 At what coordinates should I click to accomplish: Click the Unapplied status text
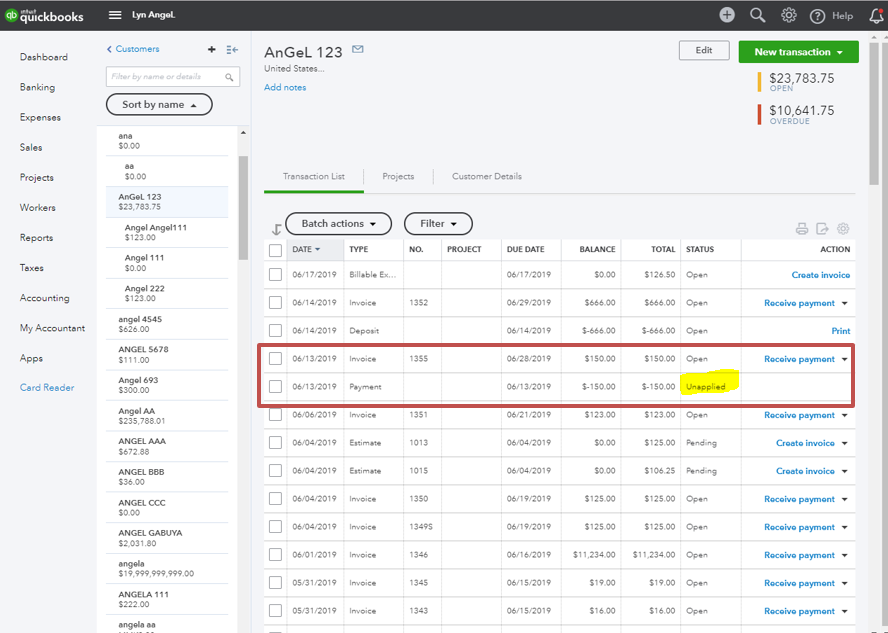(706, 387)
